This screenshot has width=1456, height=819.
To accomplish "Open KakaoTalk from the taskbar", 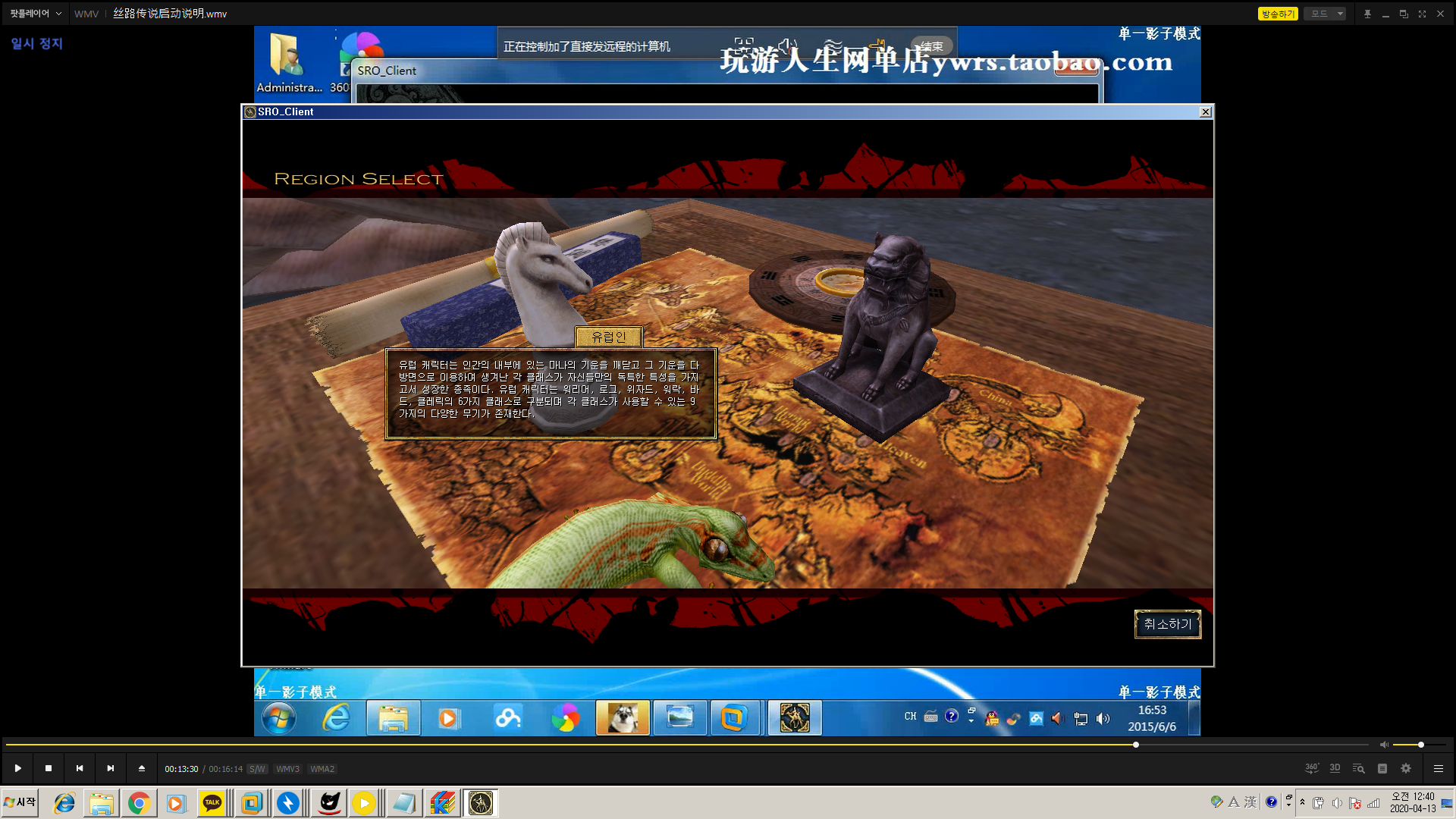I will (212, 803).
